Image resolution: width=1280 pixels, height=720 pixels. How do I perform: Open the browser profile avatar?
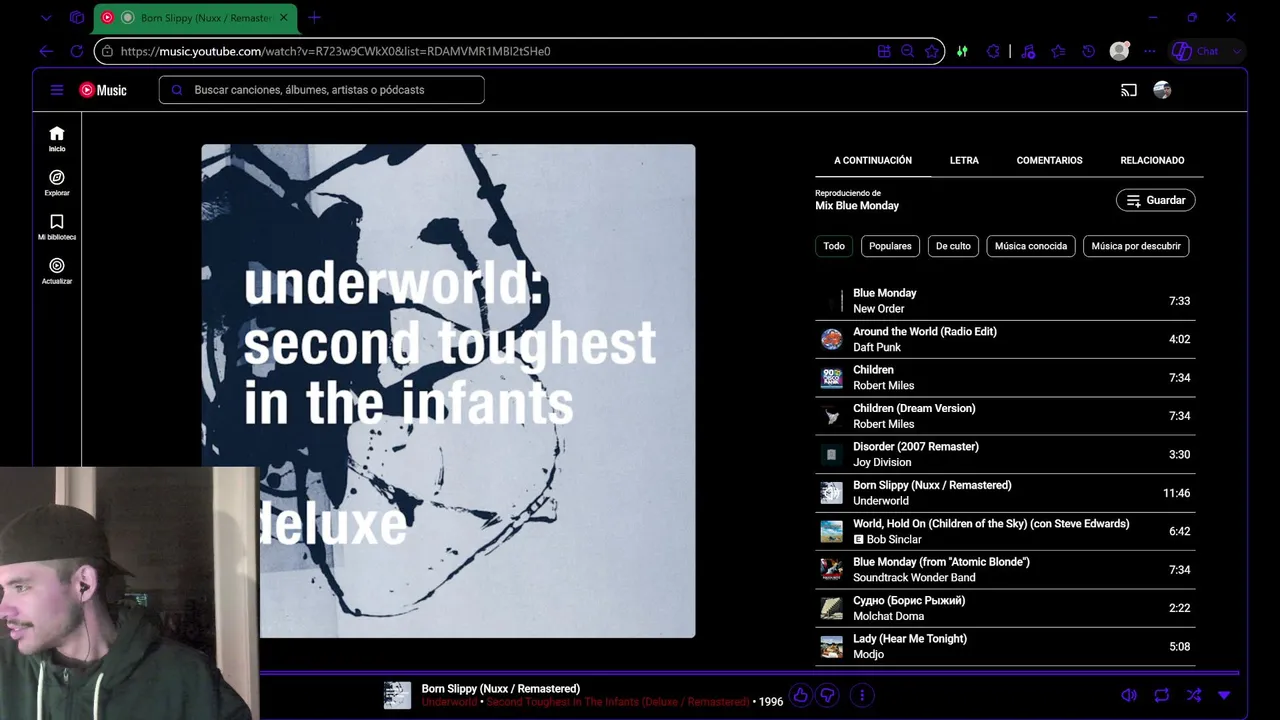(1119, 51)
